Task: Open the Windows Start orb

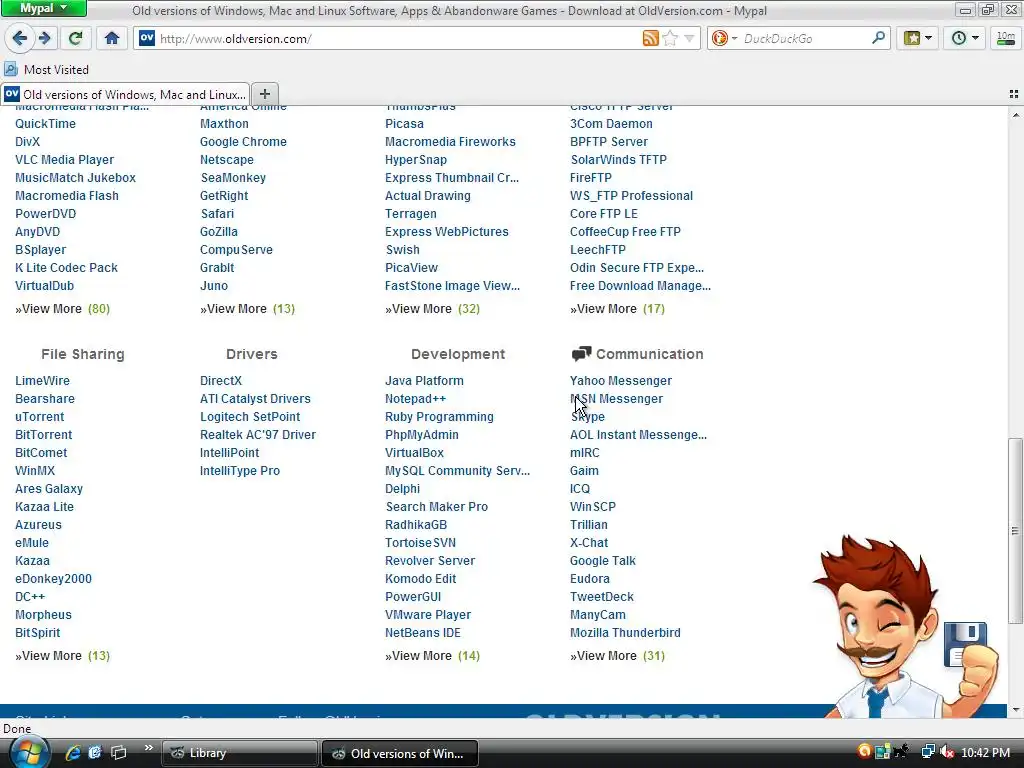Action: click(x=28, y=752)
